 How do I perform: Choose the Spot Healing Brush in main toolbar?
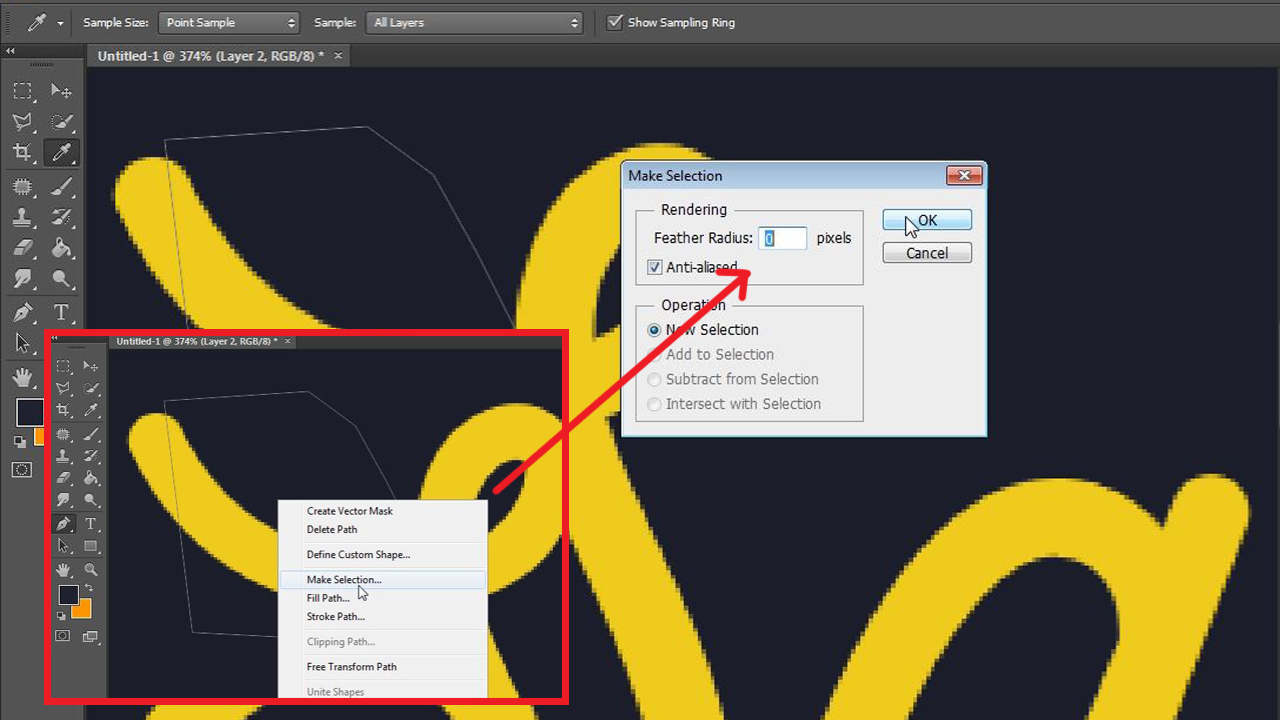pyautogui.click(x=22, y=187)
